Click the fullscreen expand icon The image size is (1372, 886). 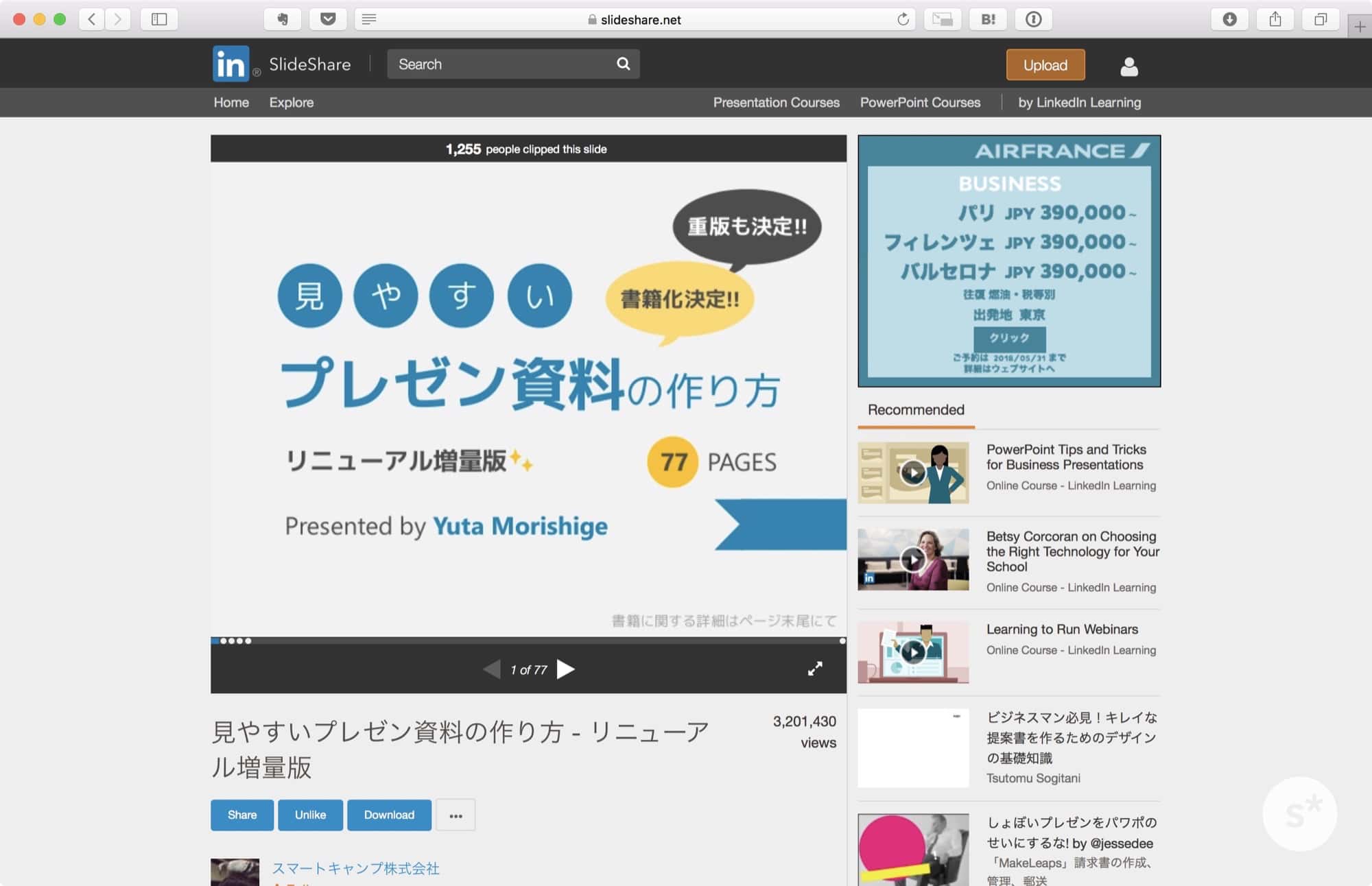[817, 669]
